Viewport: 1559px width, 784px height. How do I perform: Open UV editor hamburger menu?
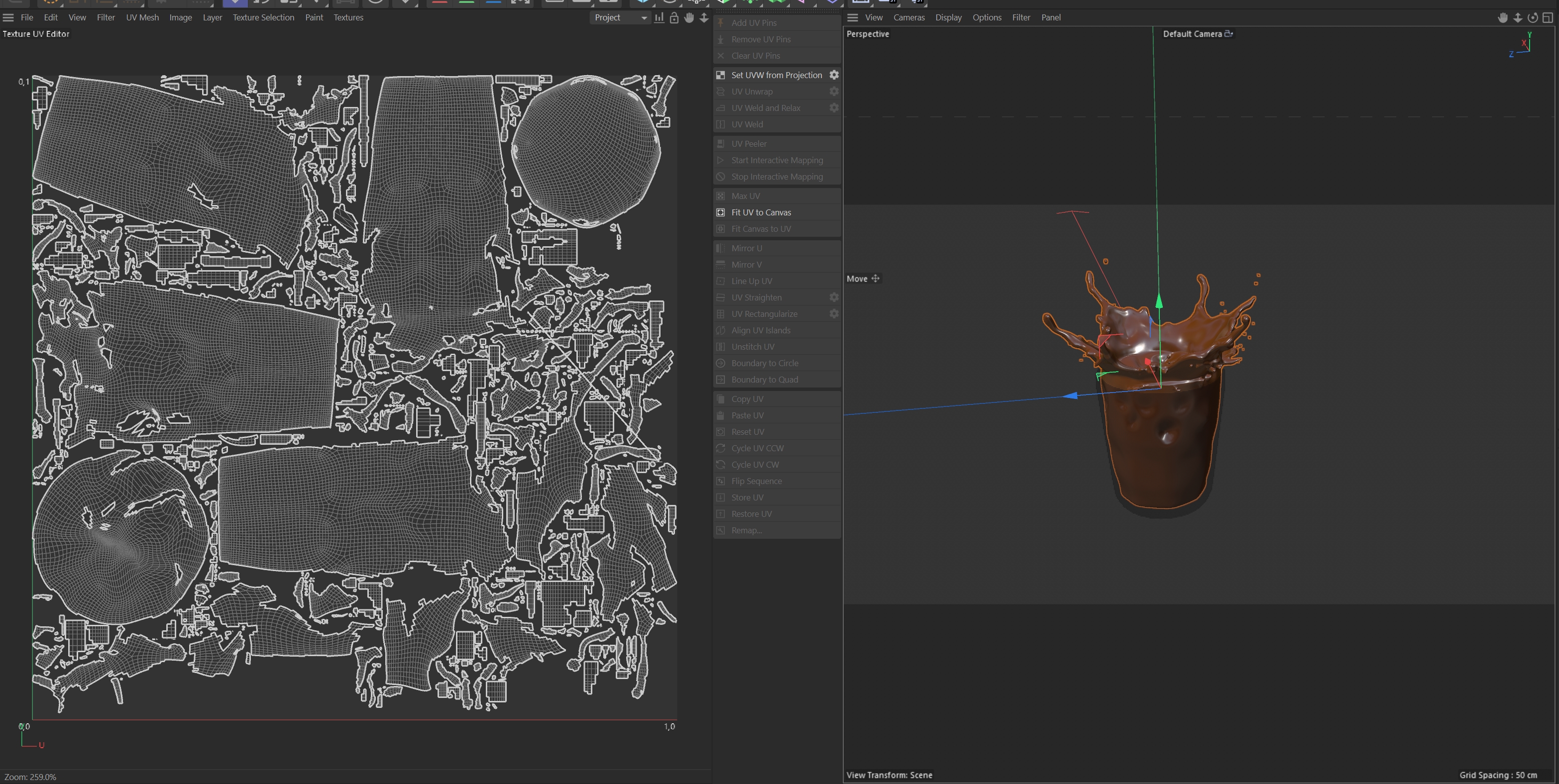8,17
